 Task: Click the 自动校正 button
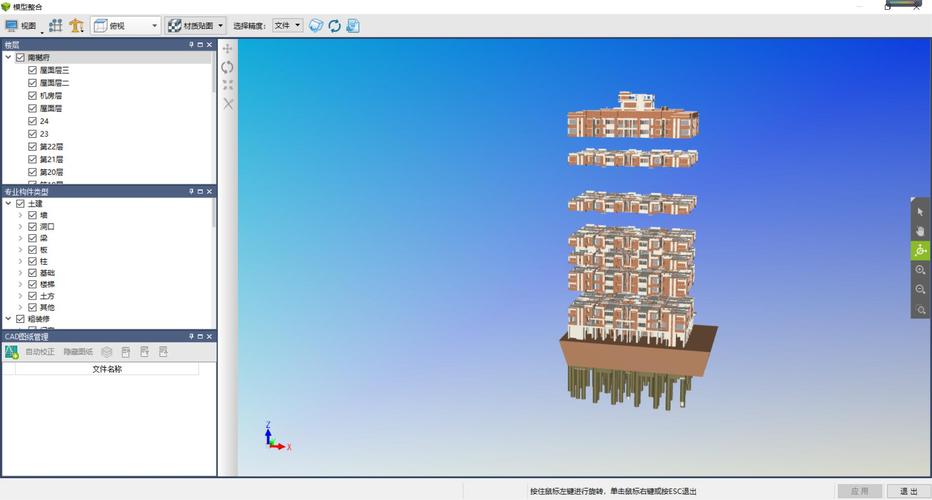[40, 352]
